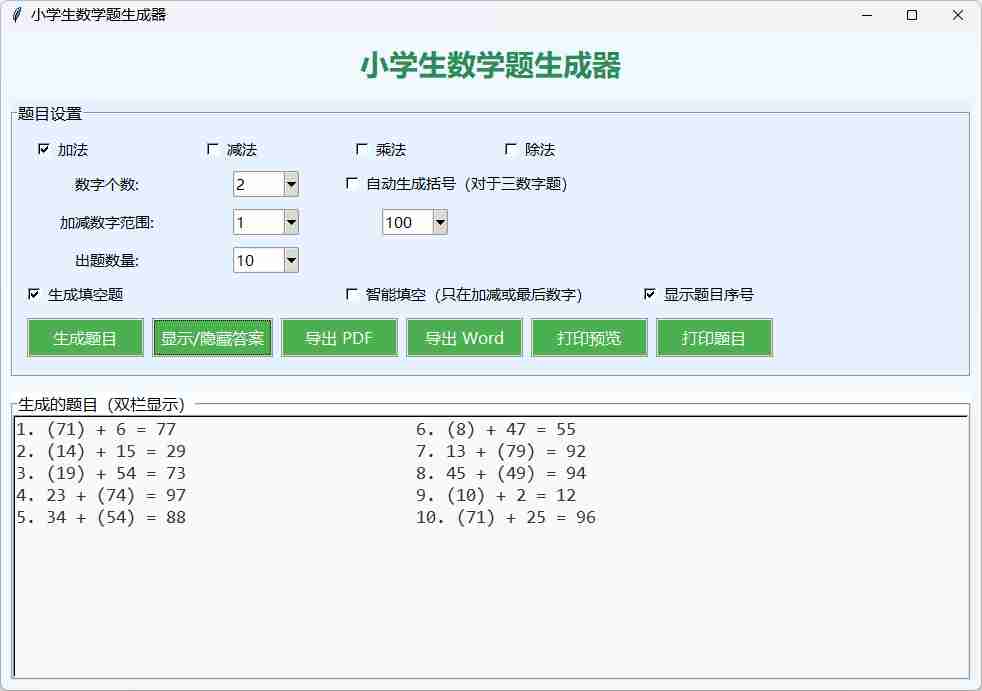The width and height of the screenshot is (982, 691).
Task: Open 打印预览 print preview
Action: pos(589,338)
